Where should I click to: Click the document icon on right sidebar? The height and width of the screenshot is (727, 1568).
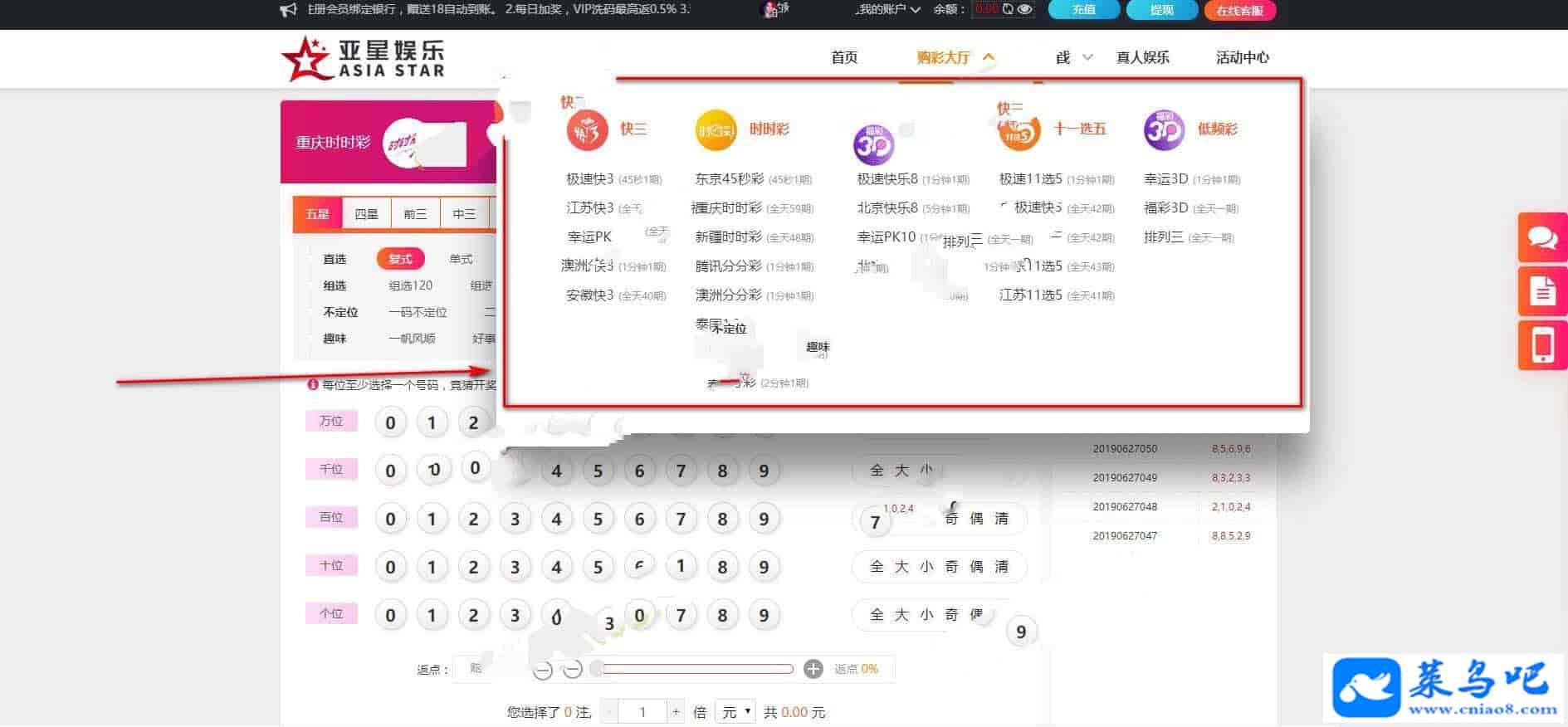coord(1542,291)
